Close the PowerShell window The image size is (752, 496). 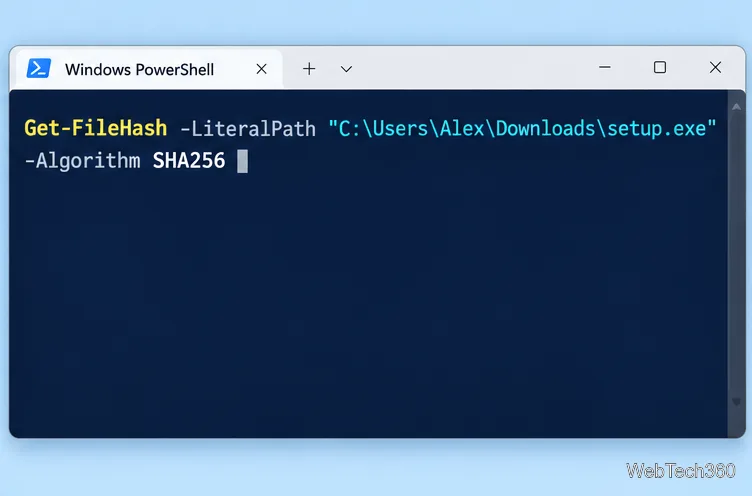pos(715,67)
